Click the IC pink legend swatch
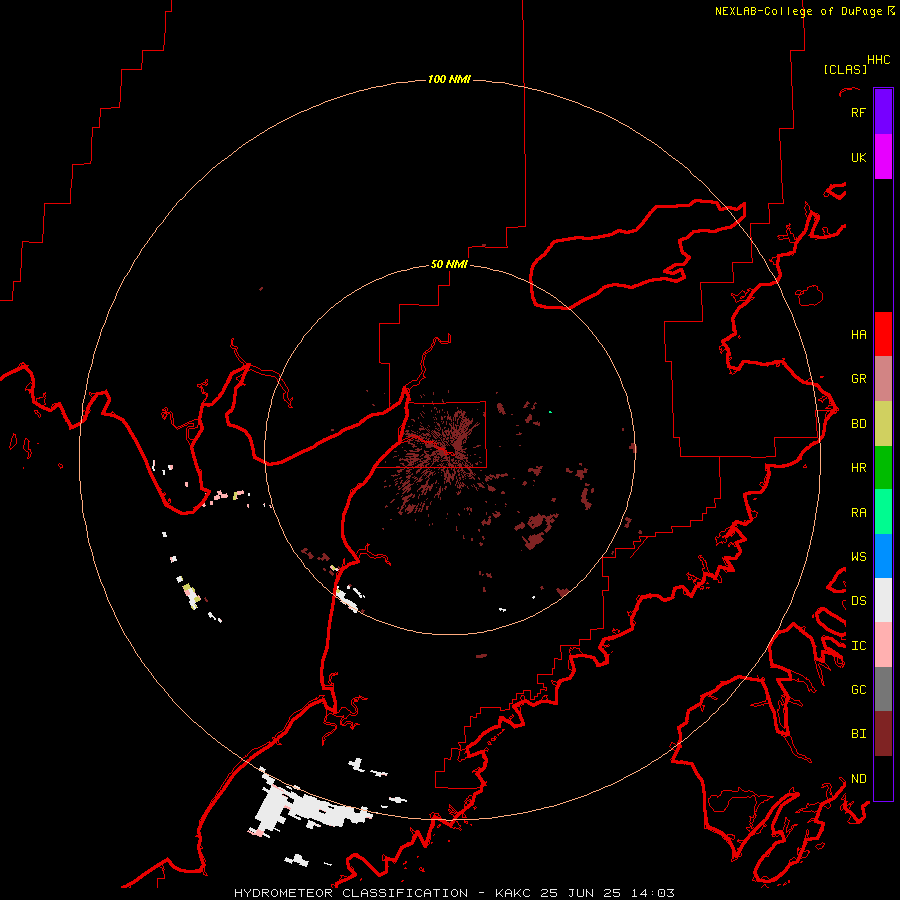The height and width of the screenshot is (900, 900). 883,645
